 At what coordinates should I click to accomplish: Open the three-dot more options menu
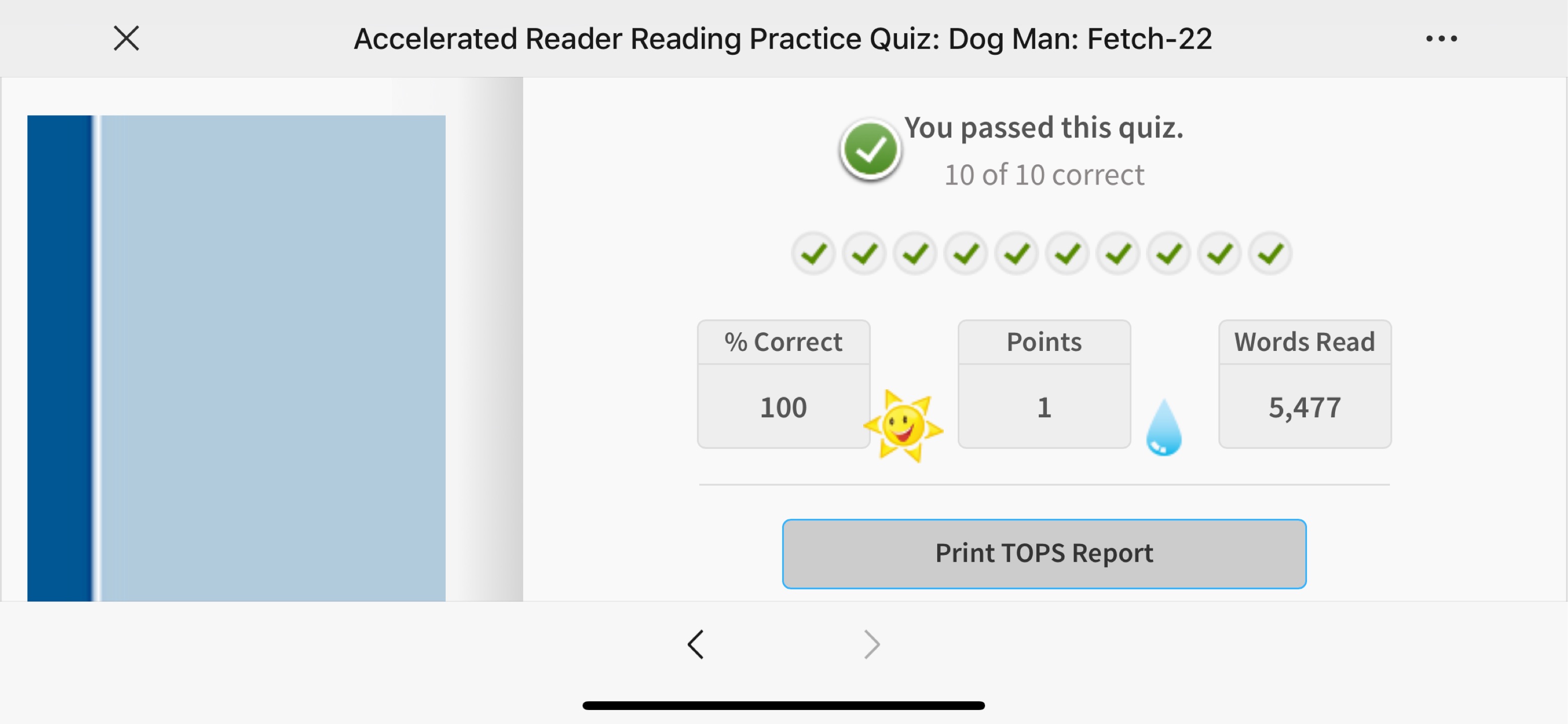tap(1441, 38)
